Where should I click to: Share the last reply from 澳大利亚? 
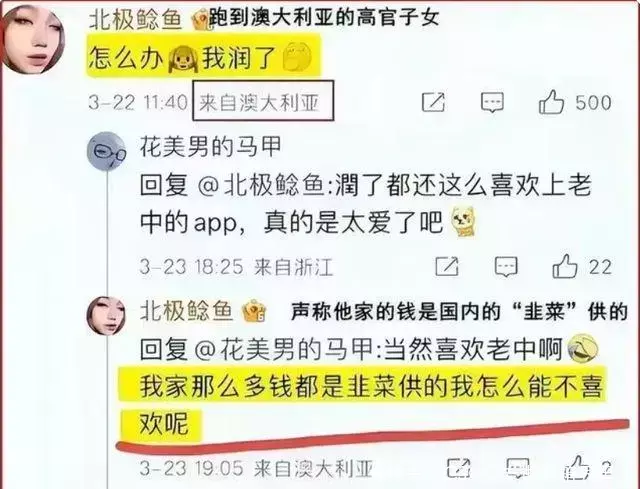click(x=458, y=468)
